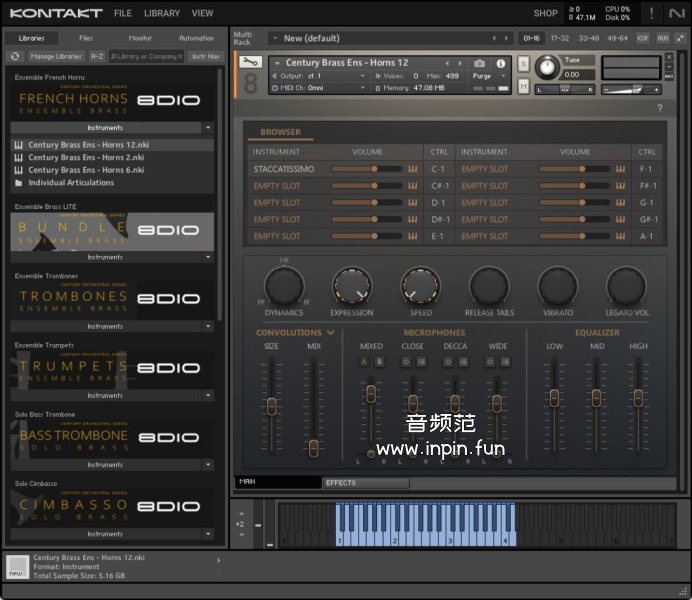Switch to the Automation tab
This screenshot has height=600, width=692.
pos(196,38)
